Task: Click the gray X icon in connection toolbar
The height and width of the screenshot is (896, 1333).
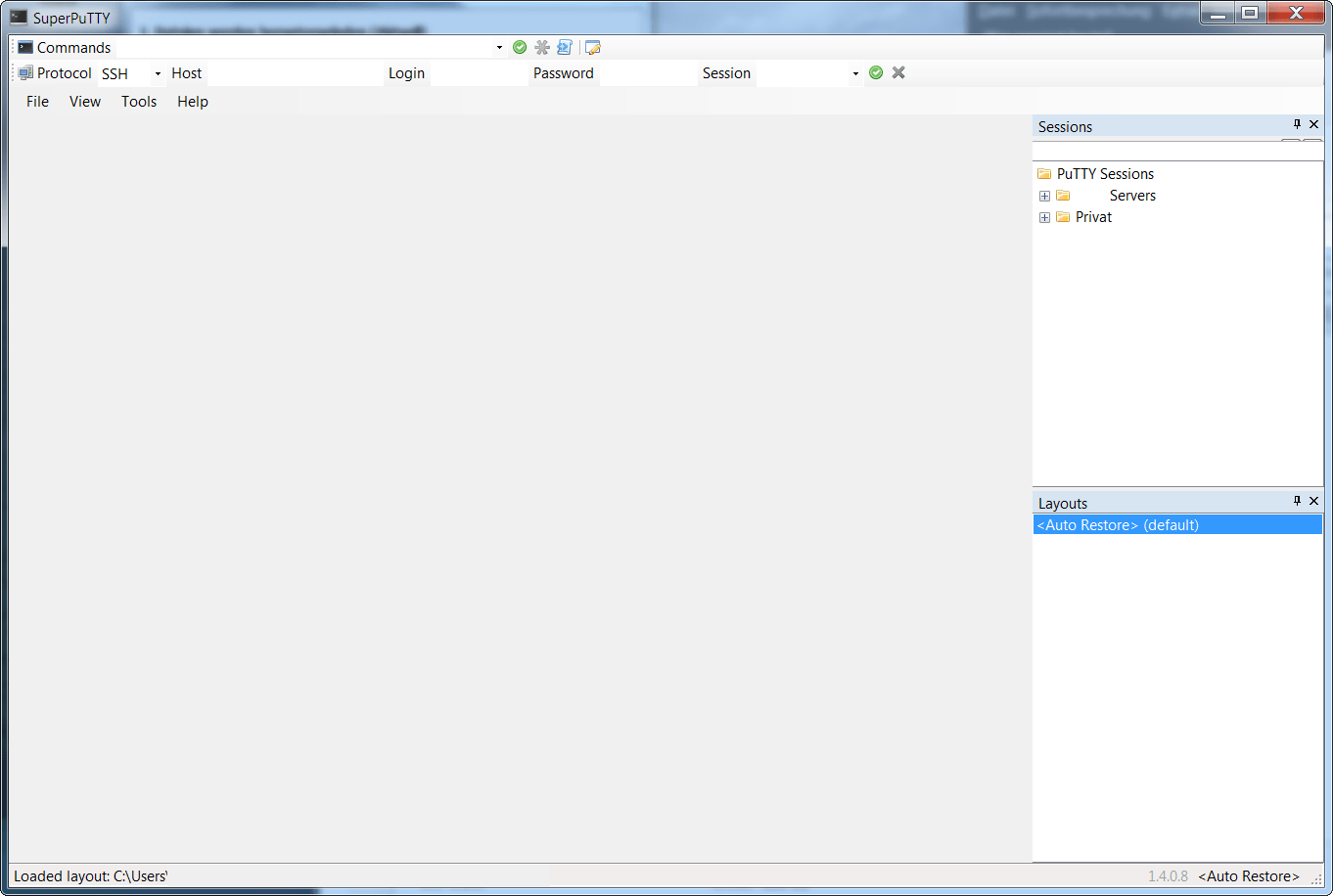Action: 898,72
